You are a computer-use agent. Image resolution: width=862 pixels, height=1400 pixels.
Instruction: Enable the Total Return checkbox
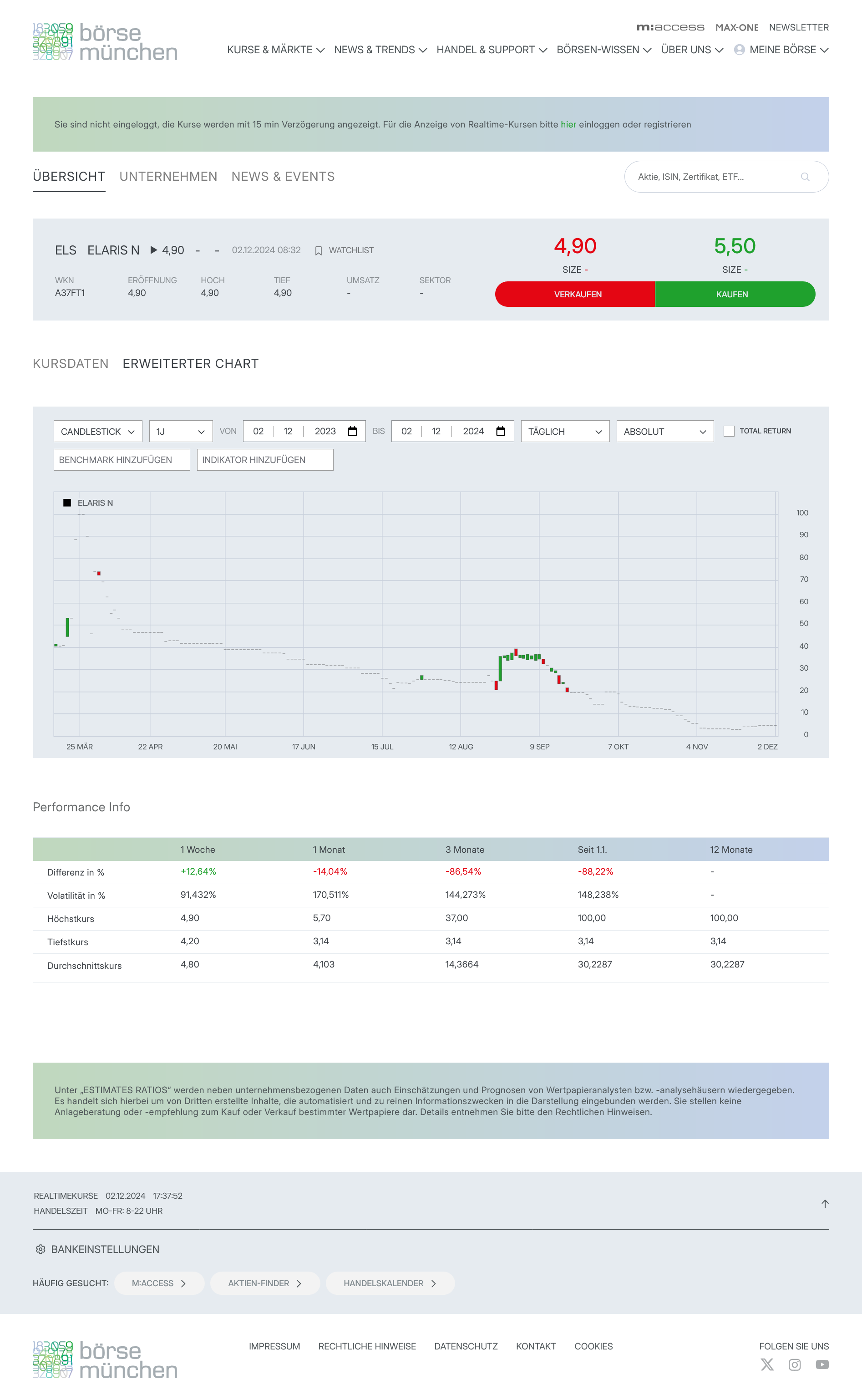(x=729, y=431)
